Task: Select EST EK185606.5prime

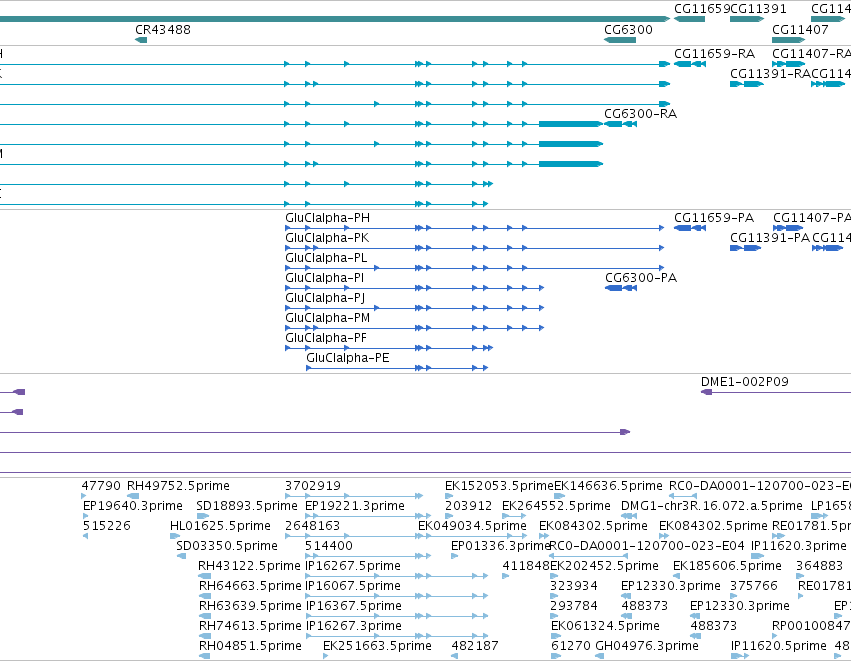Action: 677,576
